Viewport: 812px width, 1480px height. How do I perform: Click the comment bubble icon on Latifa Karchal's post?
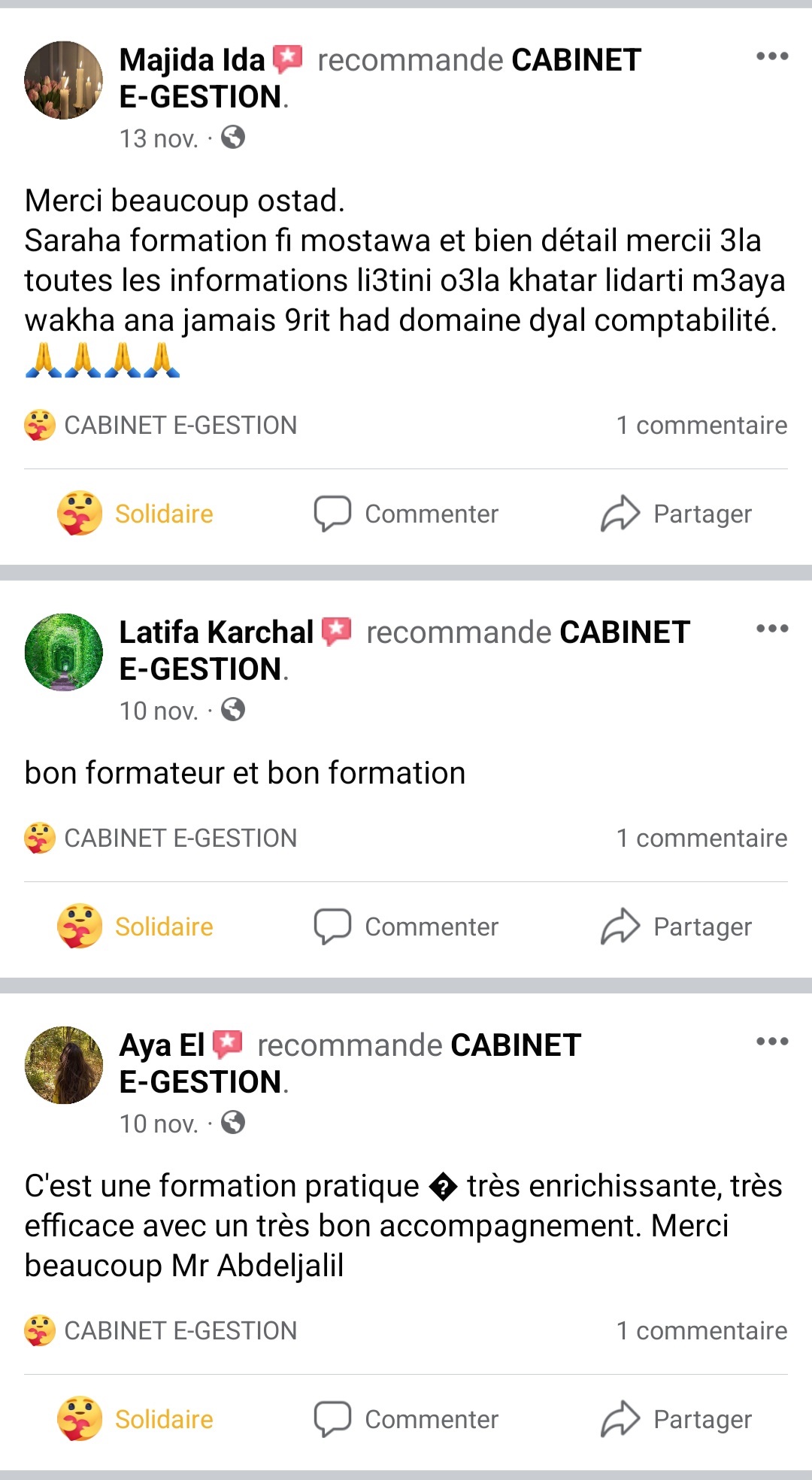pos(332,927)
